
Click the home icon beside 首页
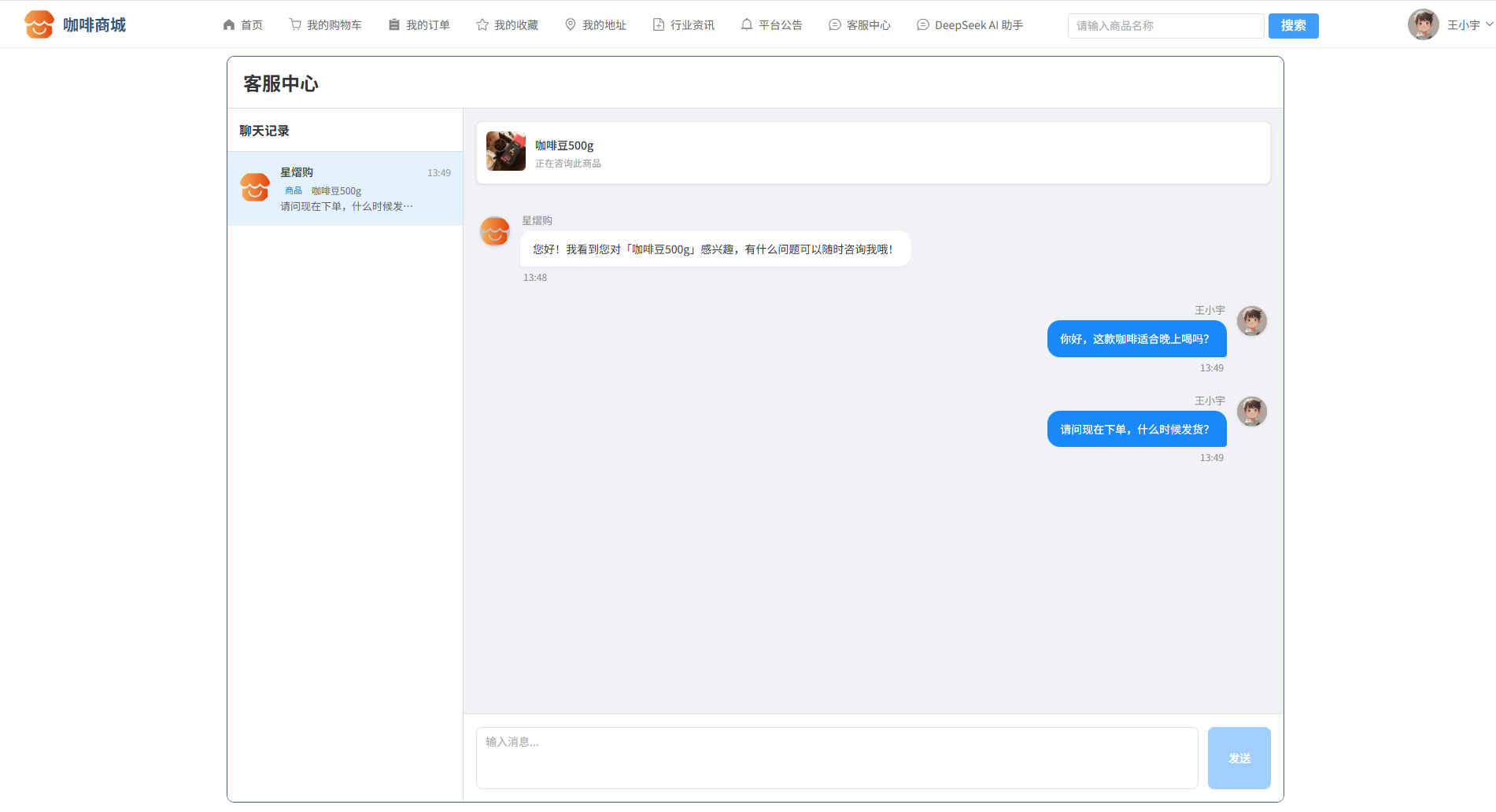pos(229,25)
